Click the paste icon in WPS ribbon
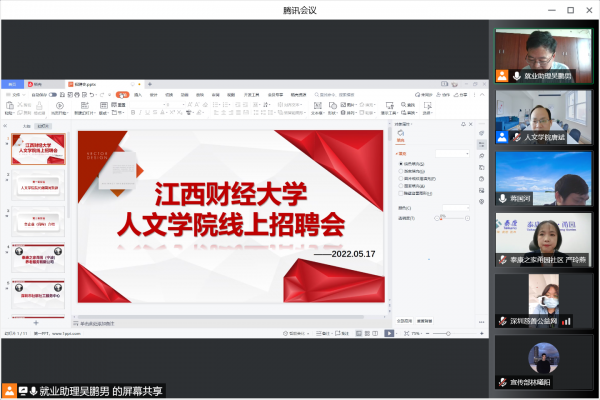 coord(11,106)
